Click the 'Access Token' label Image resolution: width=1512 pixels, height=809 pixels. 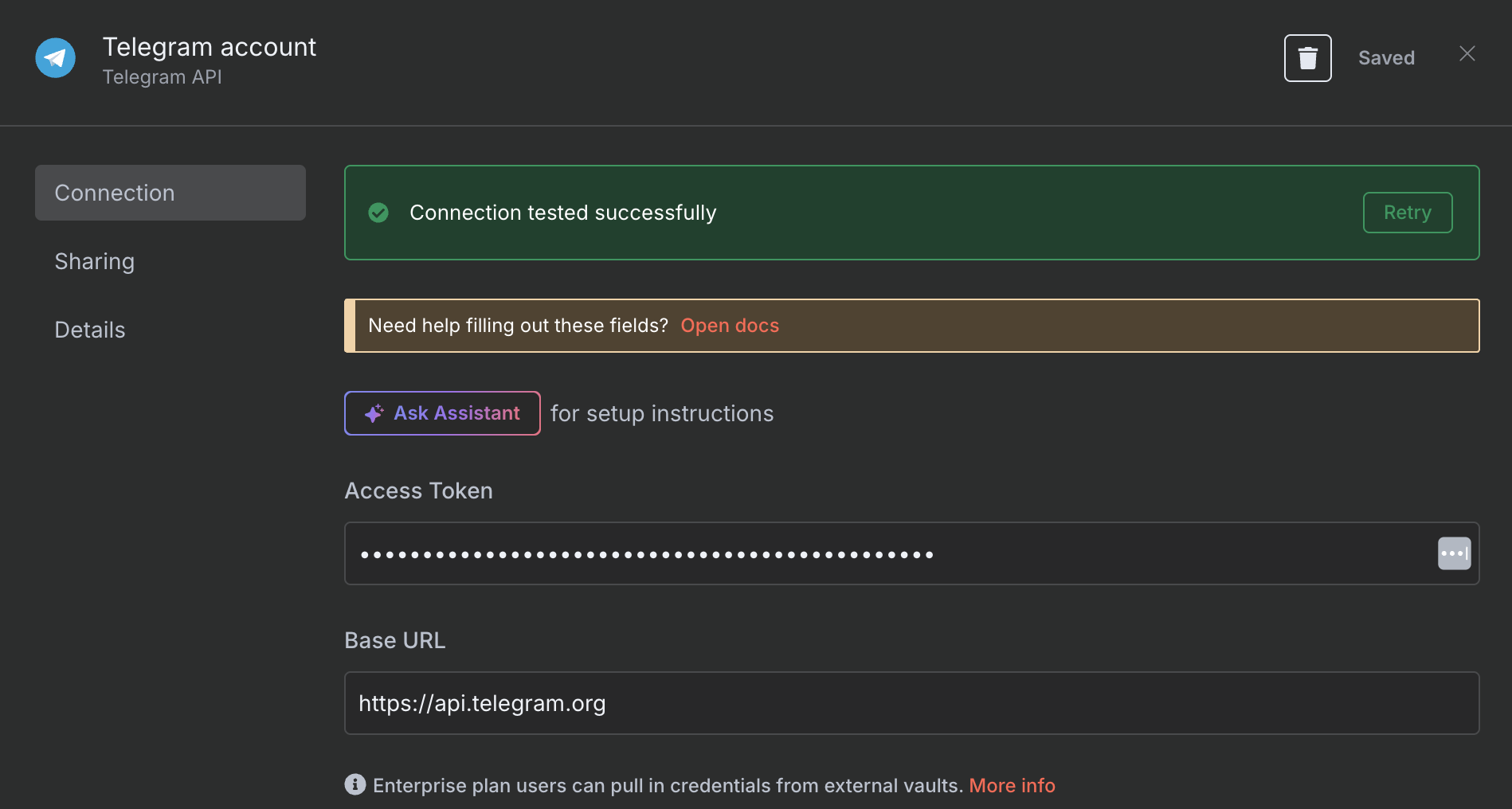(418, 490)
